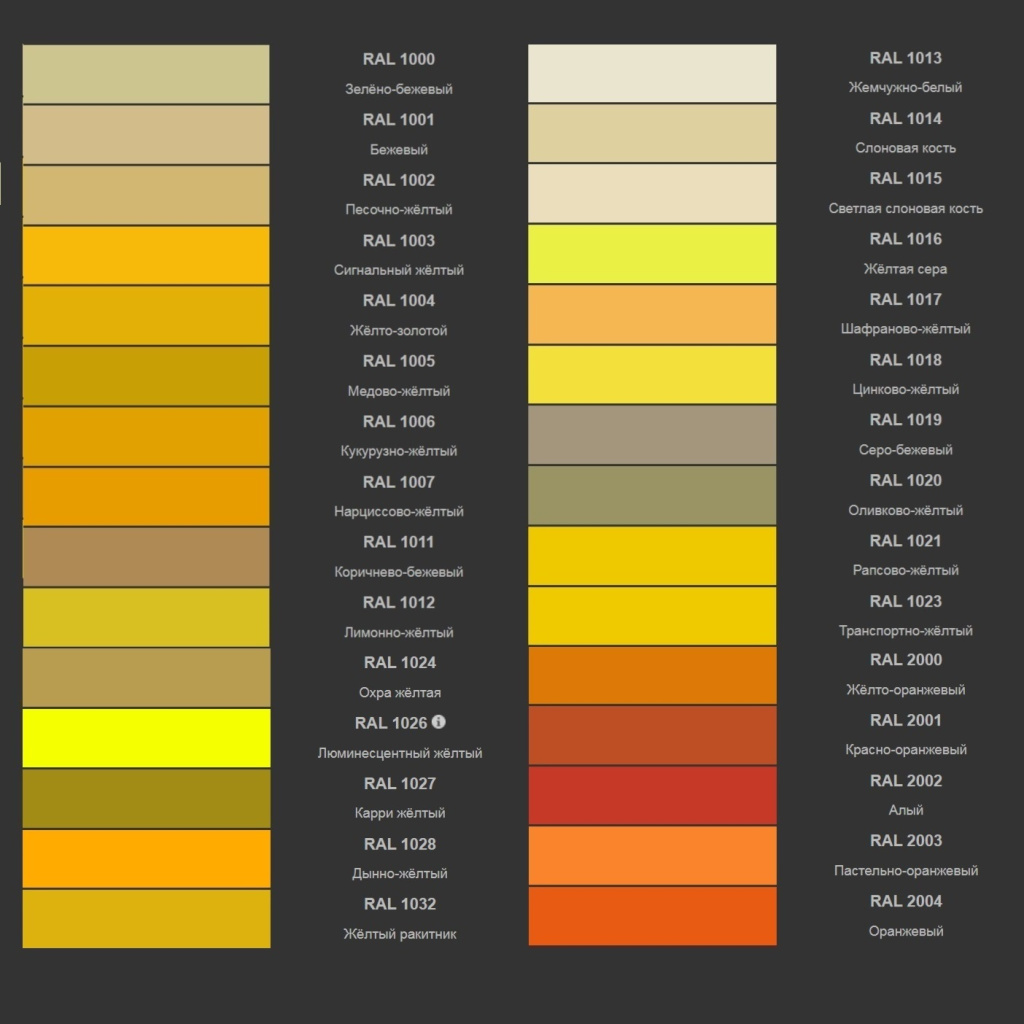The width and height of the screenshot is (1024, 1024).
Task: Select the RAL 2001 red-orange swatch
Action: pyautogui.click(x=652, y=735)
